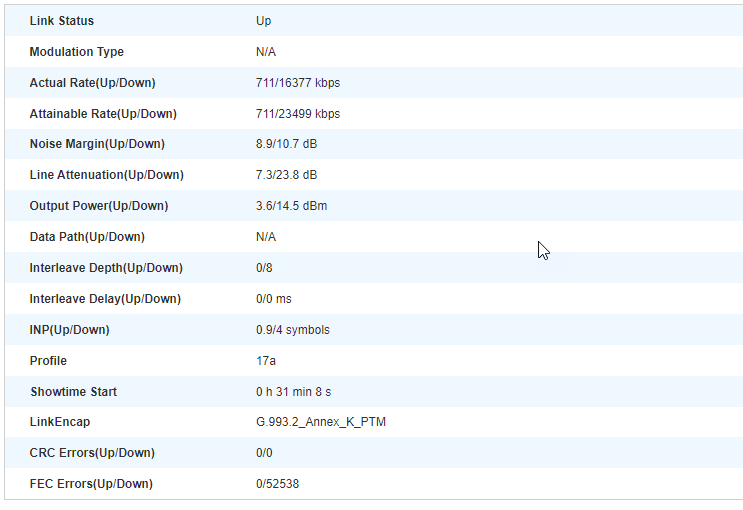Viewport: 743px width, 510px height.
Task: Select the Actual Rate(Up/Down) label
Action: (92, 82)
